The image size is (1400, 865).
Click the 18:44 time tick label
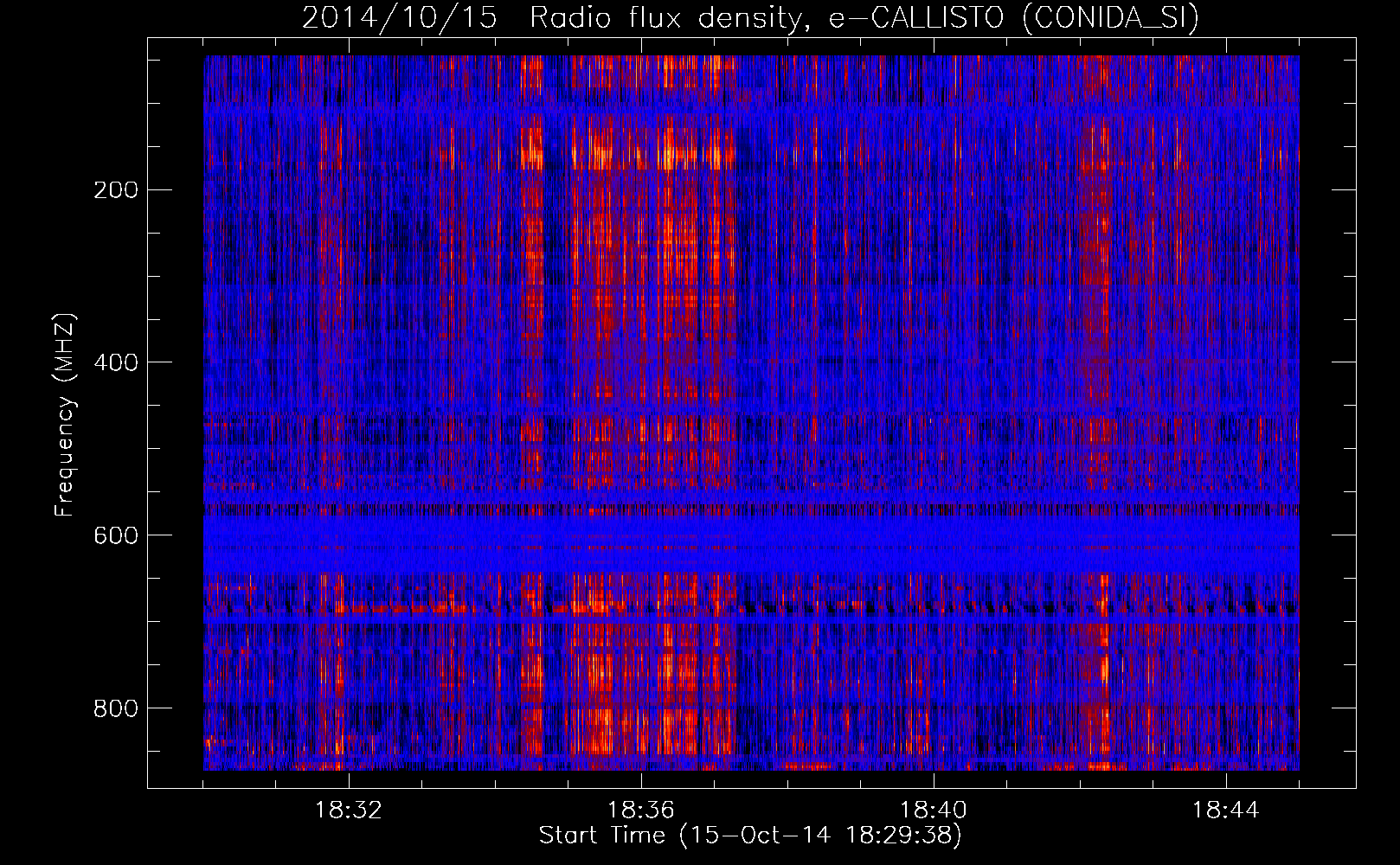pos(1226,811)
